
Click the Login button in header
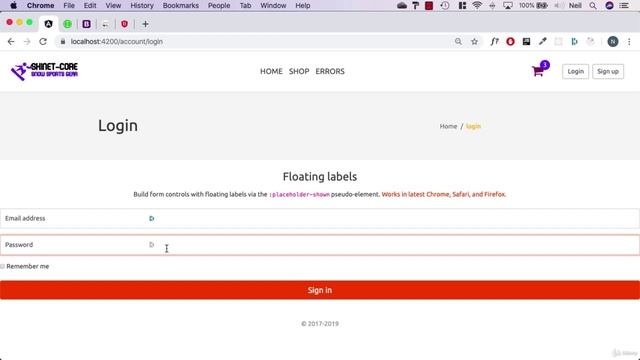click(576, 71)
